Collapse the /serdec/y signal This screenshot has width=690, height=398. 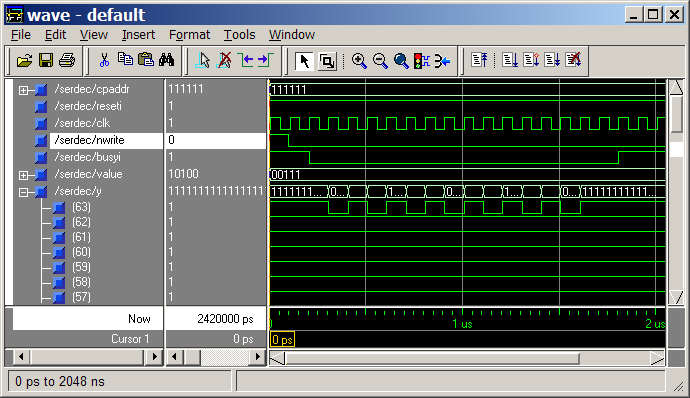(x=23, y=192)
